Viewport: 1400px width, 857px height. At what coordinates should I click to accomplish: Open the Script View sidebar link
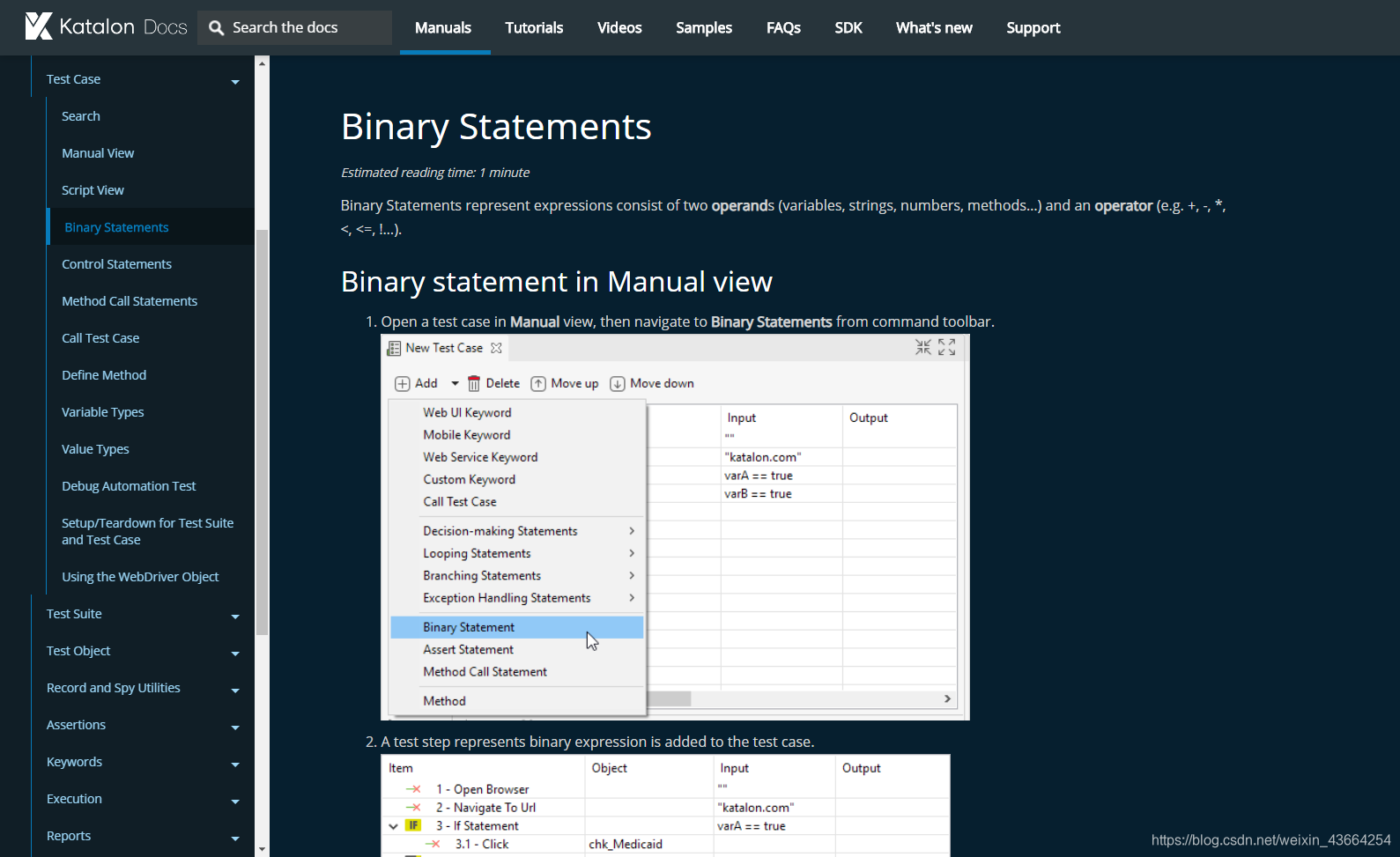(93, 190)
